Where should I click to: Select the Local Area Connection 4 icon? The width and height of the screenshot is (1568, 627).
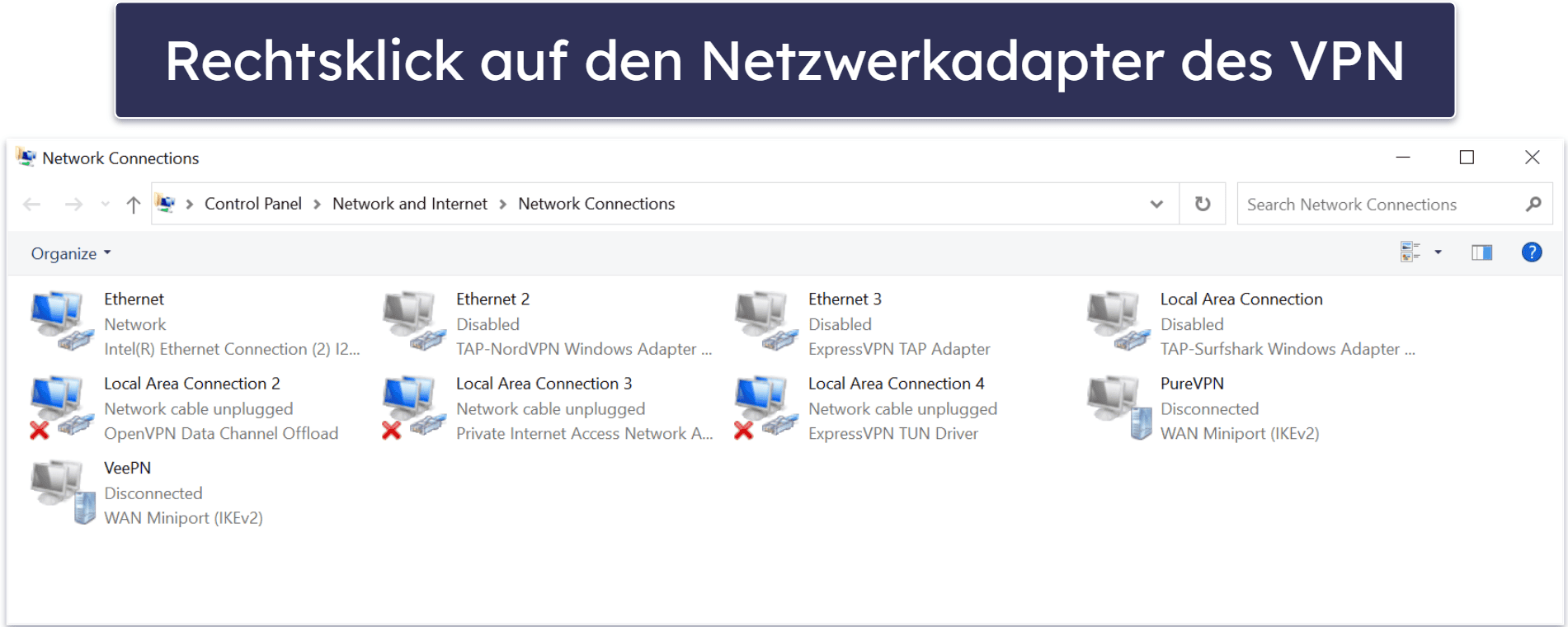click(x=767, y=407)
